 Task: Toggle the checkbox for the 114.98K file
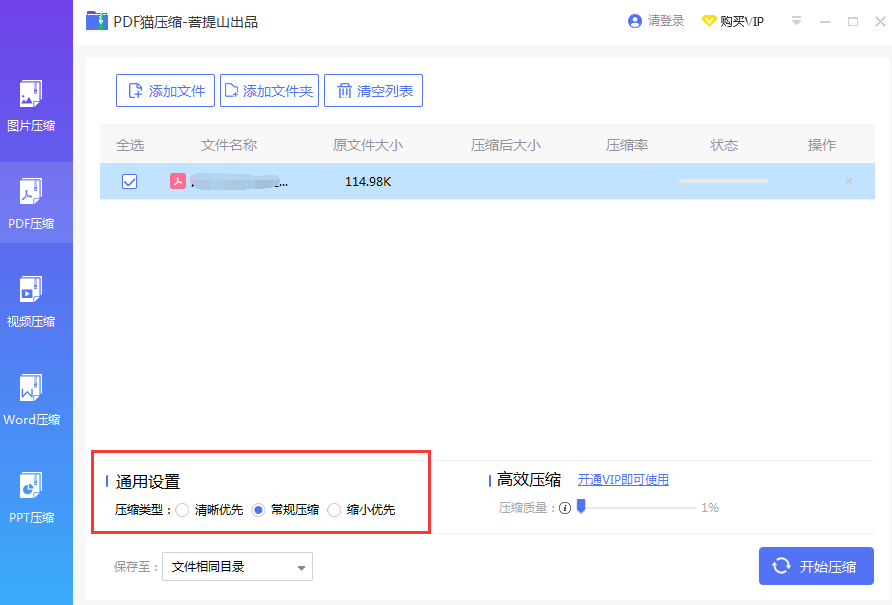[130, 182]
